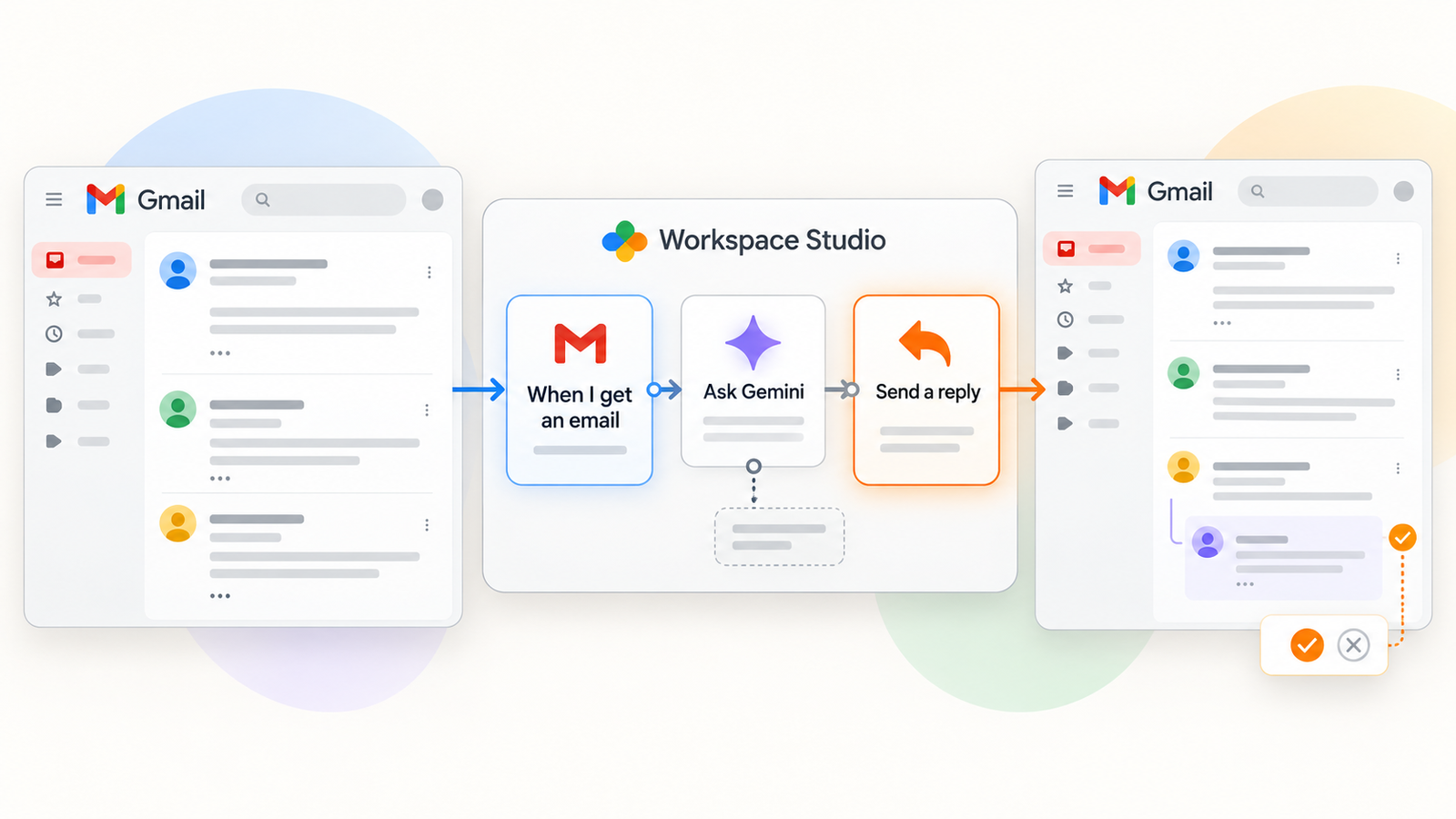Open more options for yellow-avatar email, right window
The width and height of the screenshot is (1456, 819).
click(1398, 468)
